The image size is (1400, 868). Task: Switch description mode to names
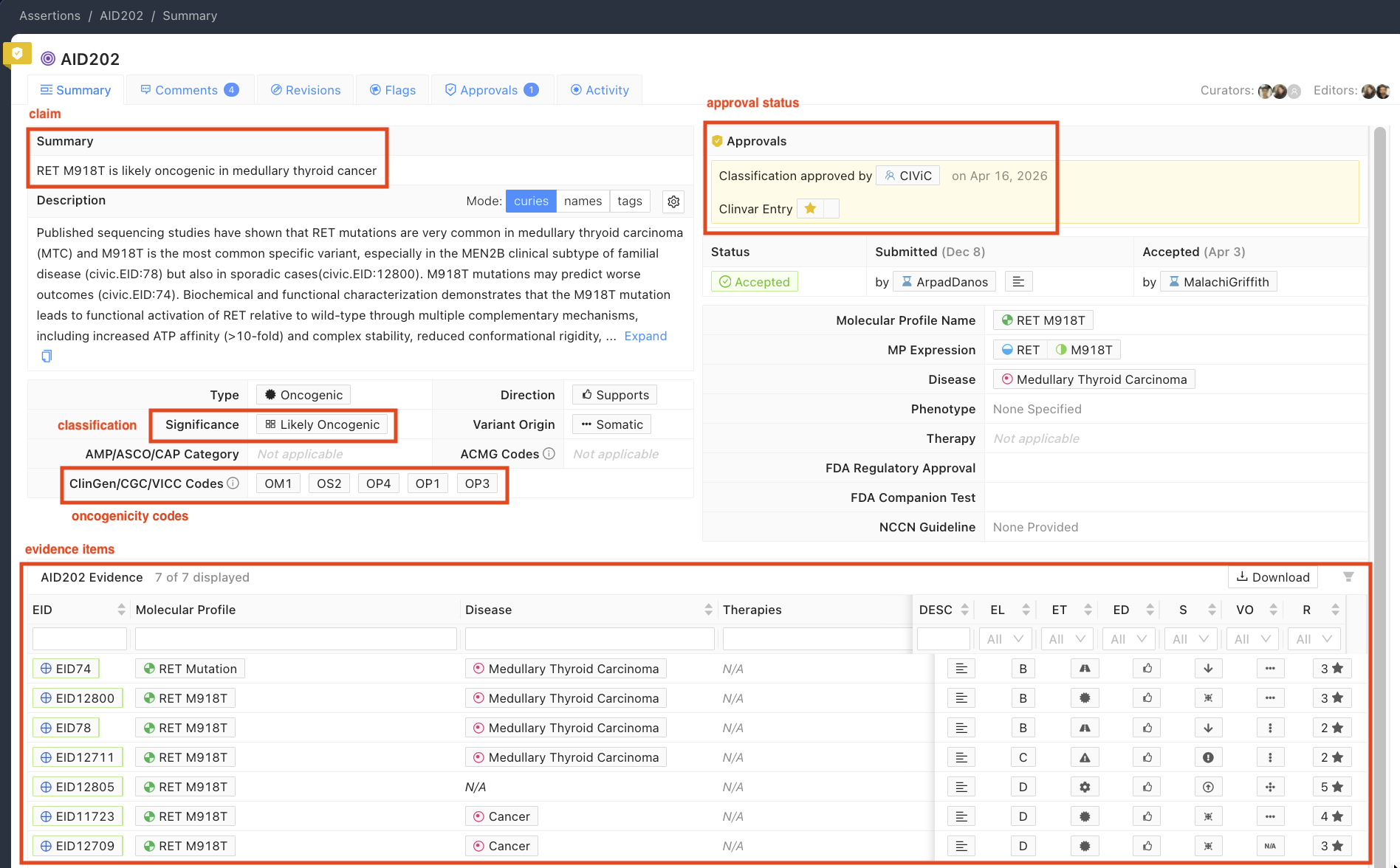pos(583,201)
